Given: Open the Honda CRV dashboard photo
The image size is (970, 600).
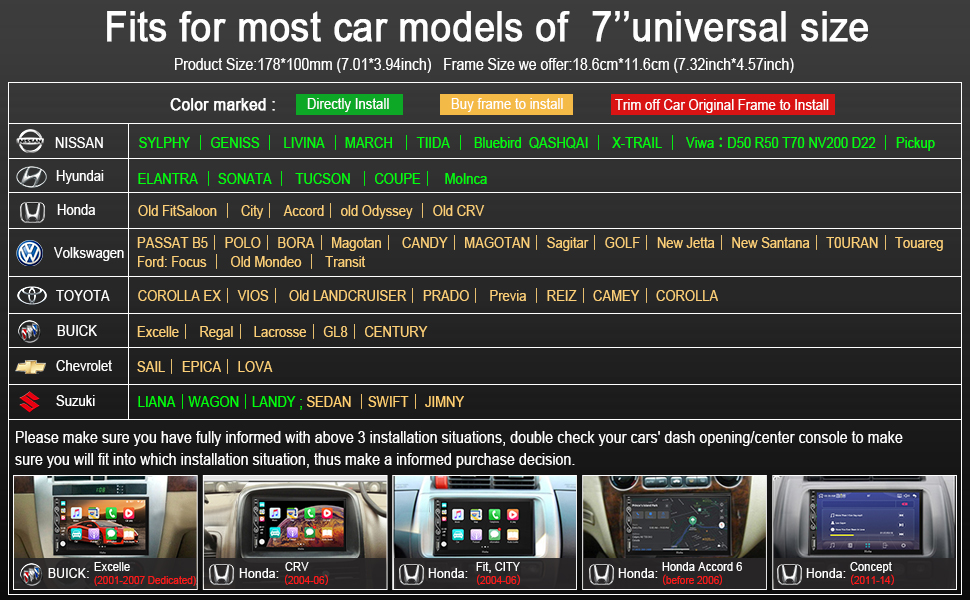Looking at the screenshot, I should point(295,516).
